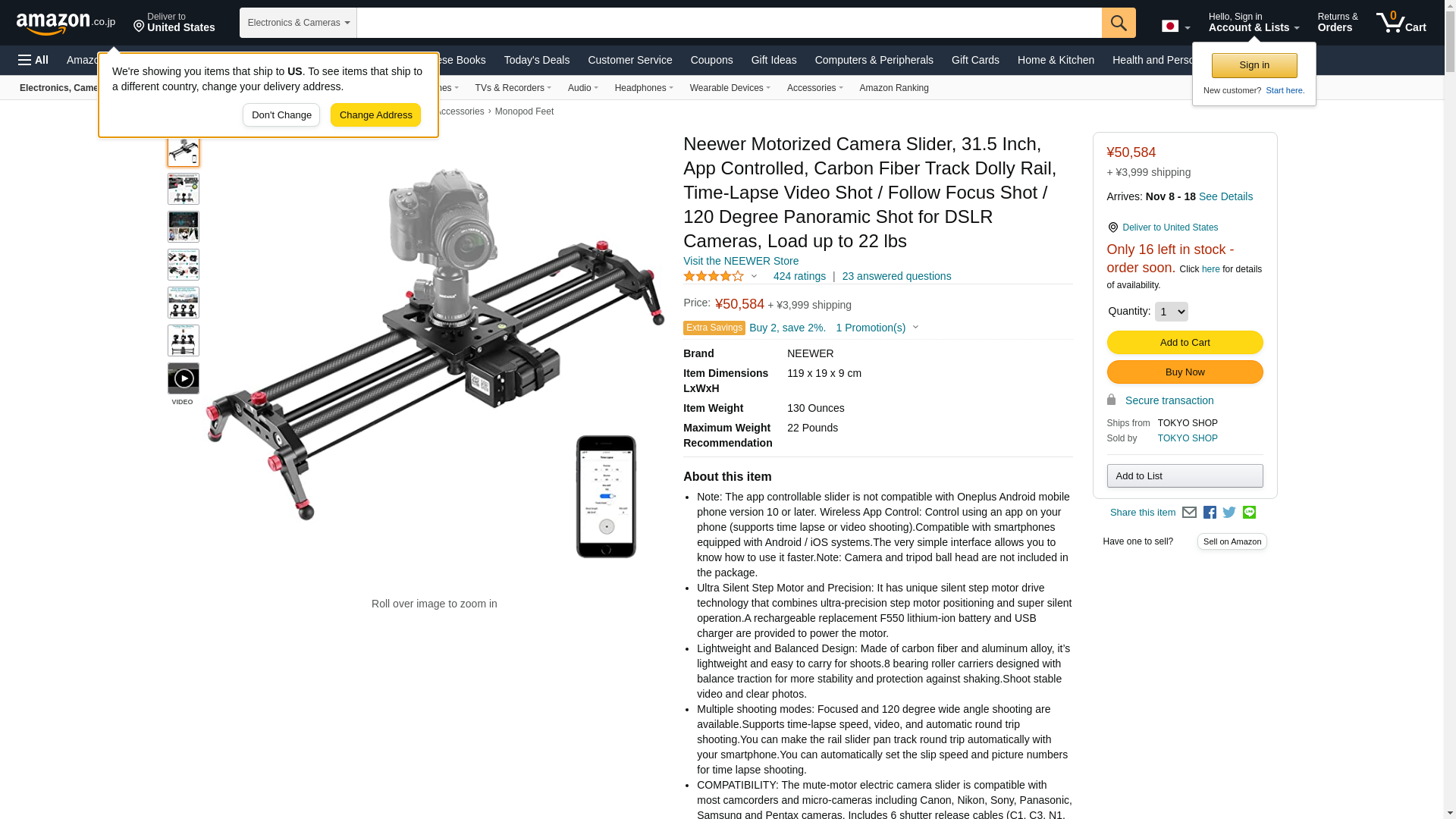1456x819 pixels.
Task: Expand the 1 Promotion(s) details
Action: tap(877, 328)
